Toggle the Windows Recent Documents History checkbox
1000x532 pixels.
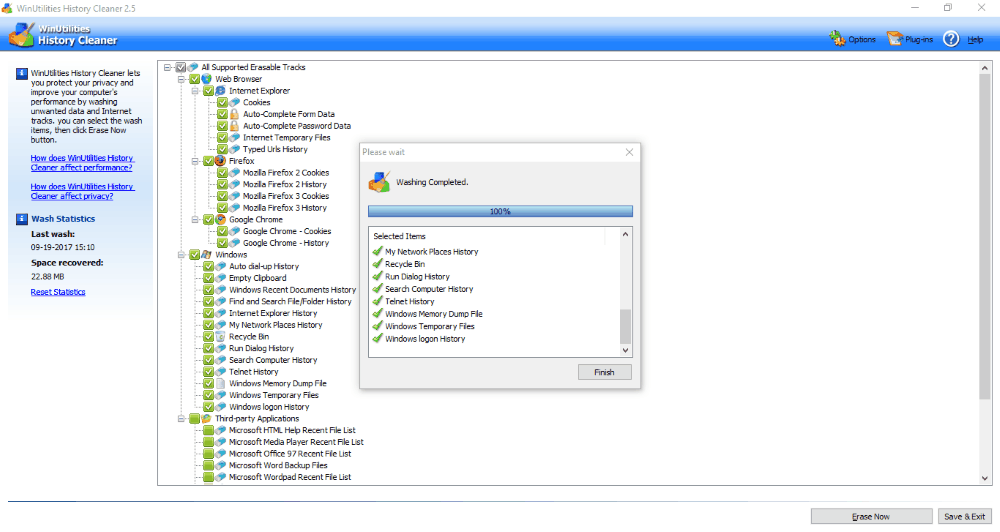click(x=209, y=290)
